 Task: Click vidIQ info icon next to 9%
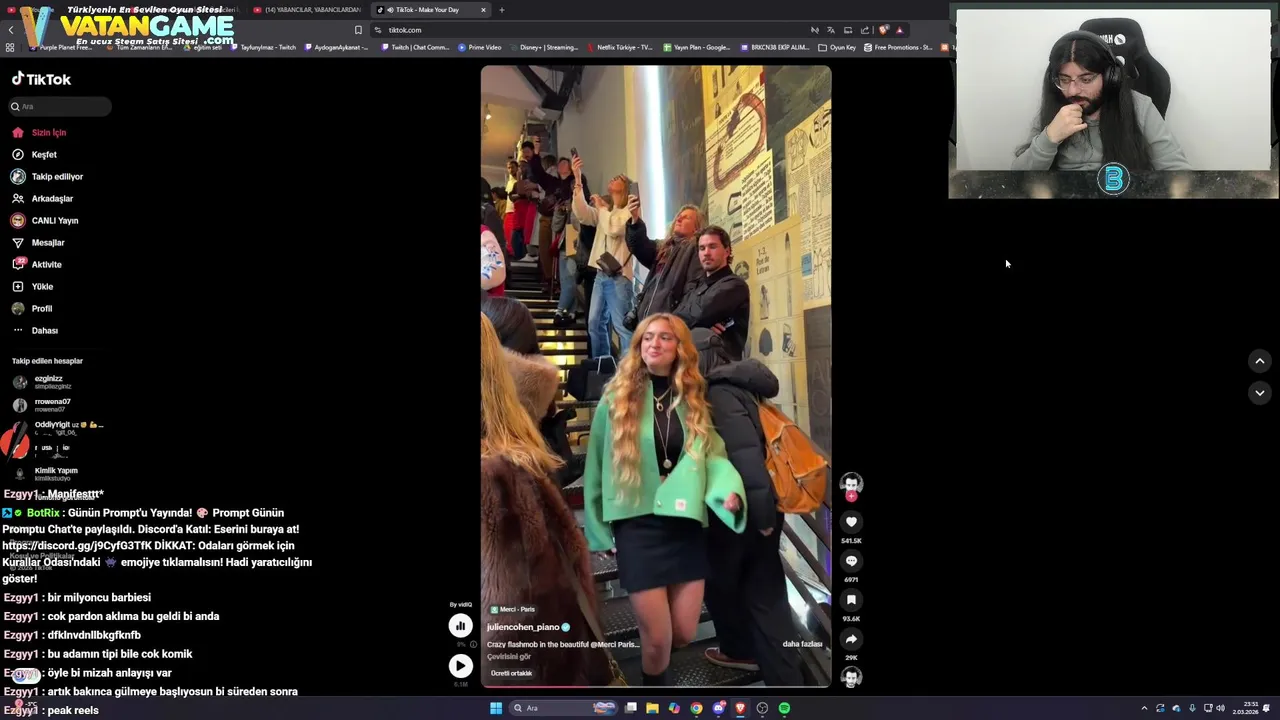[474, 645]
